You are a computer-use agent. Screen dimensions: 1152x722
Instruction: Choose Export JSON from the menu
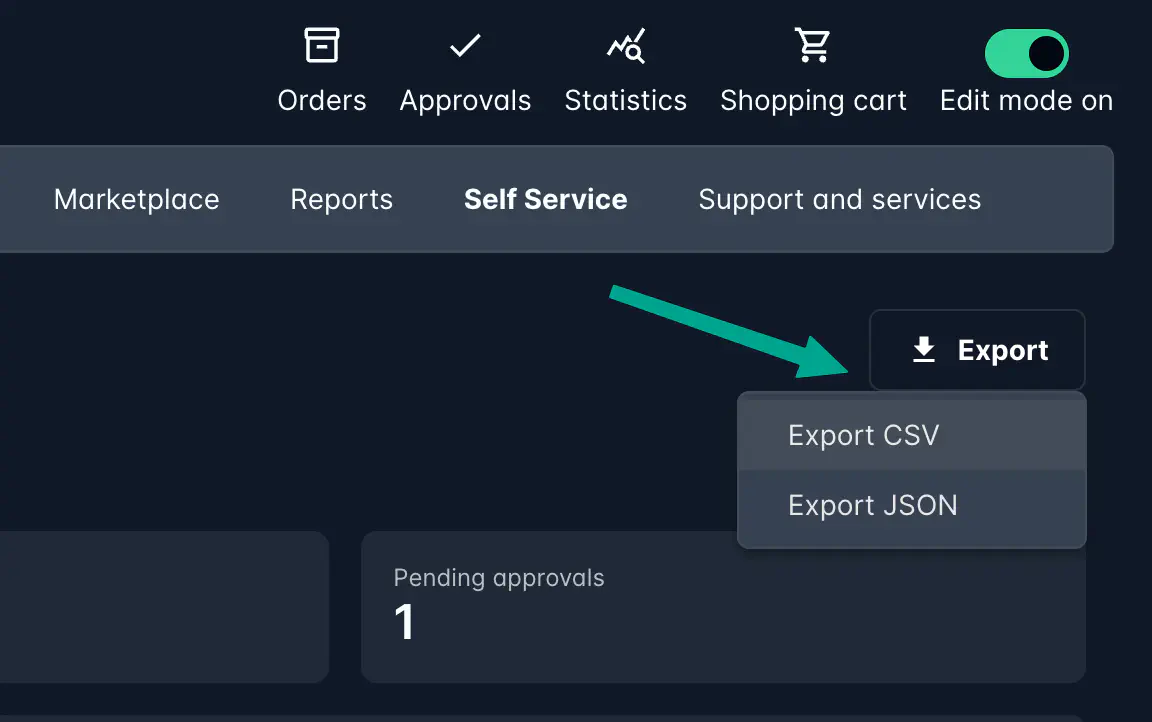click(x=873, y=506)
